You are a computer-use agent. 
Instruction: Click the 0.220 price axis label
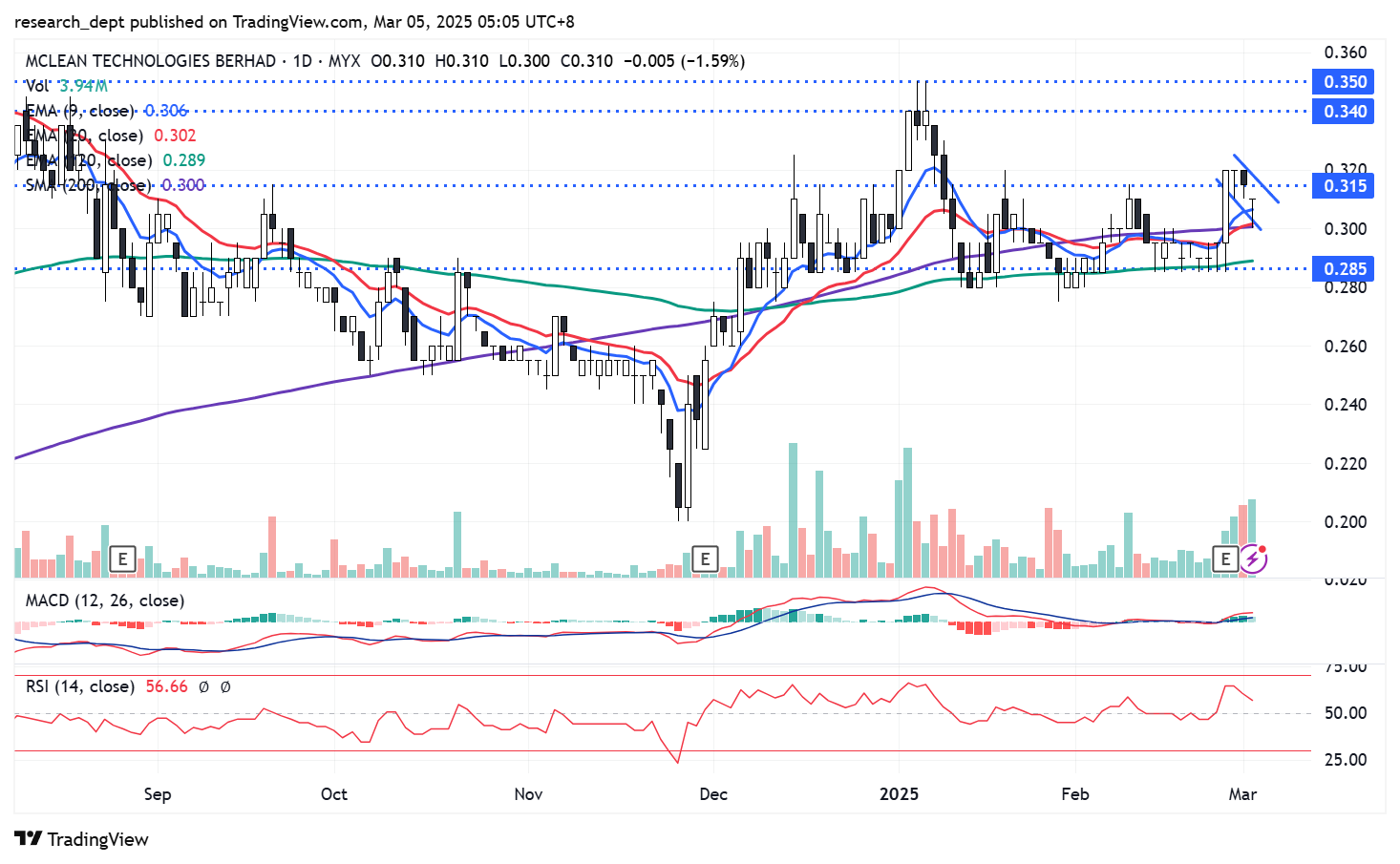(1346, 464)
